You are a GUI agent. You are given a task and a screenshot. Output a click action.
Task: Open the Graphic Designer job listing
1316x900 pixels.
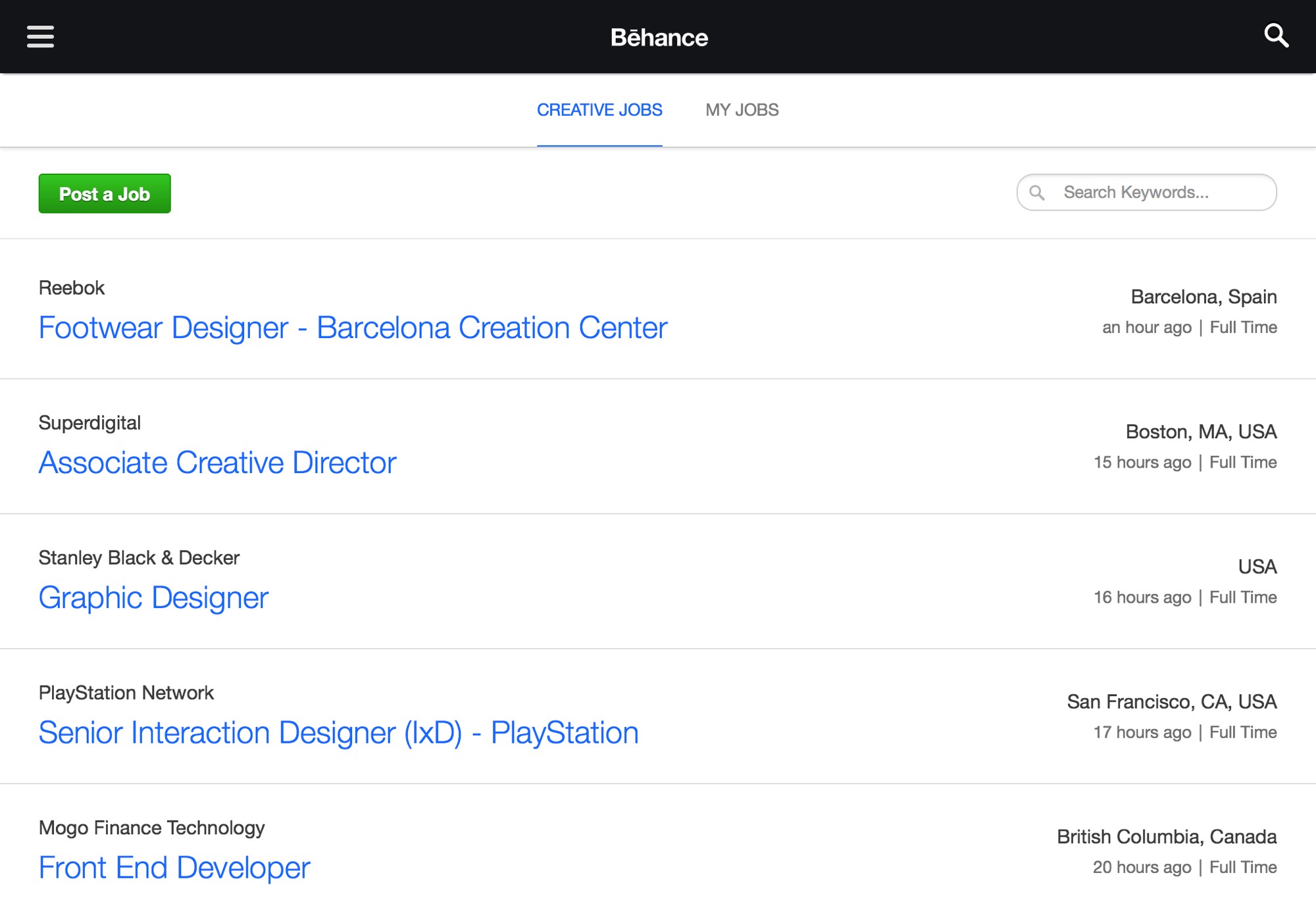(x=153, y=597)
